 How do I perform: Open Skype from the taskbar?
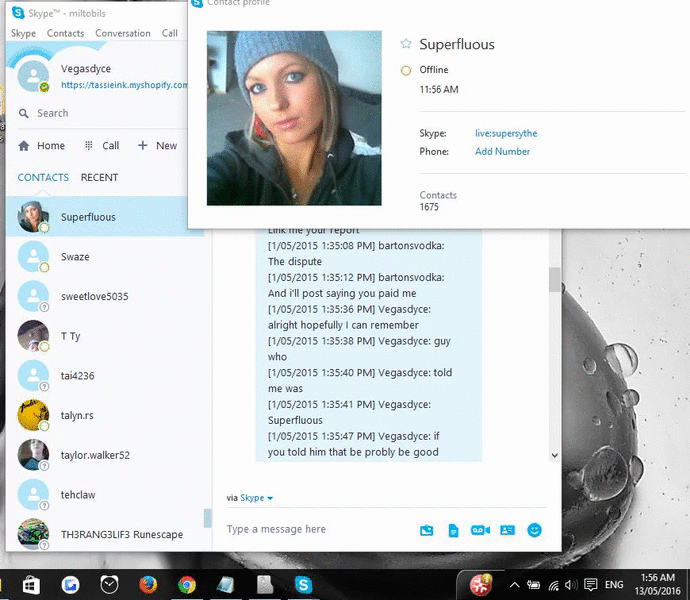coord(303,585)
